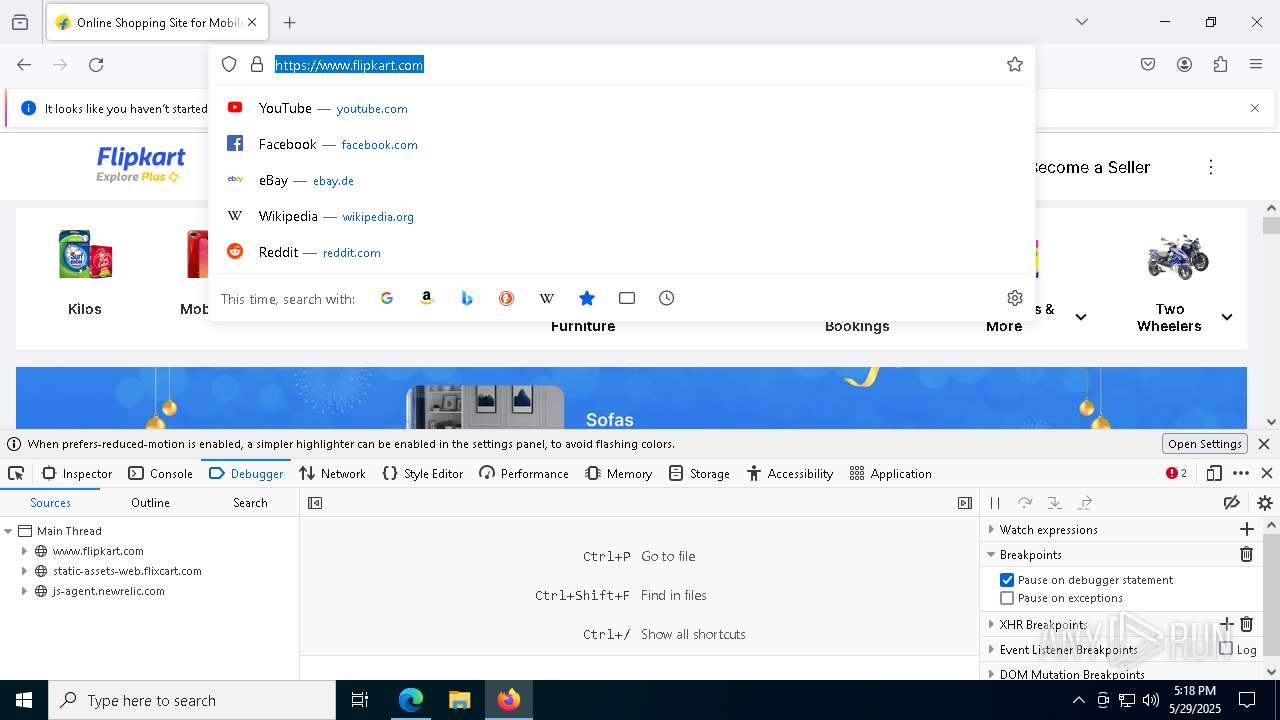
Task: Delete all XHR breakpoints with the trash icon
Action: tap(1247, 624)
